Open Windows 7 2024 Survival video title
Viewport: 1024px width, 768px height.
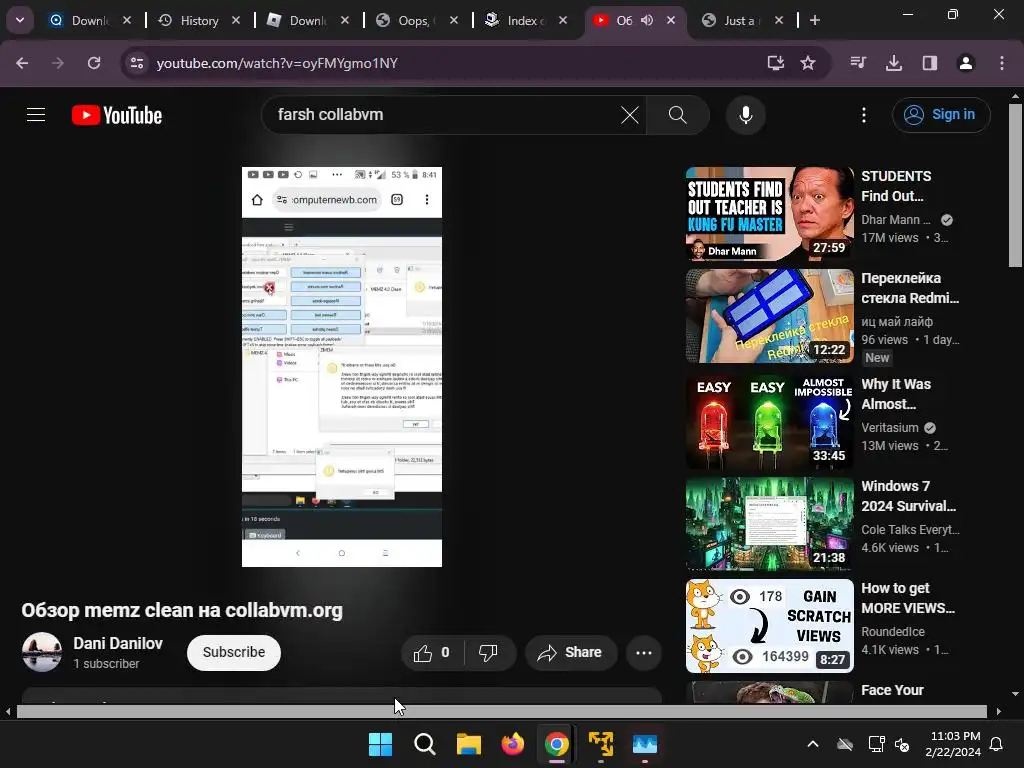coord(908,496)
